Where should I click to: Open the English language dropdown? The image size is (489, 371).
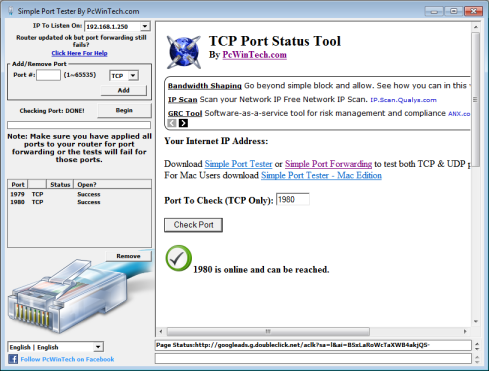click(x=98, y=347)
